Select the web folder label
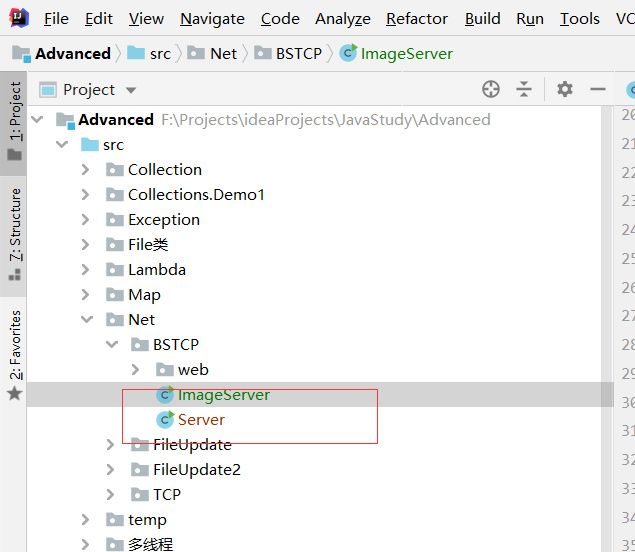Viewport: 635px width, 552px height. pos(193,370)
